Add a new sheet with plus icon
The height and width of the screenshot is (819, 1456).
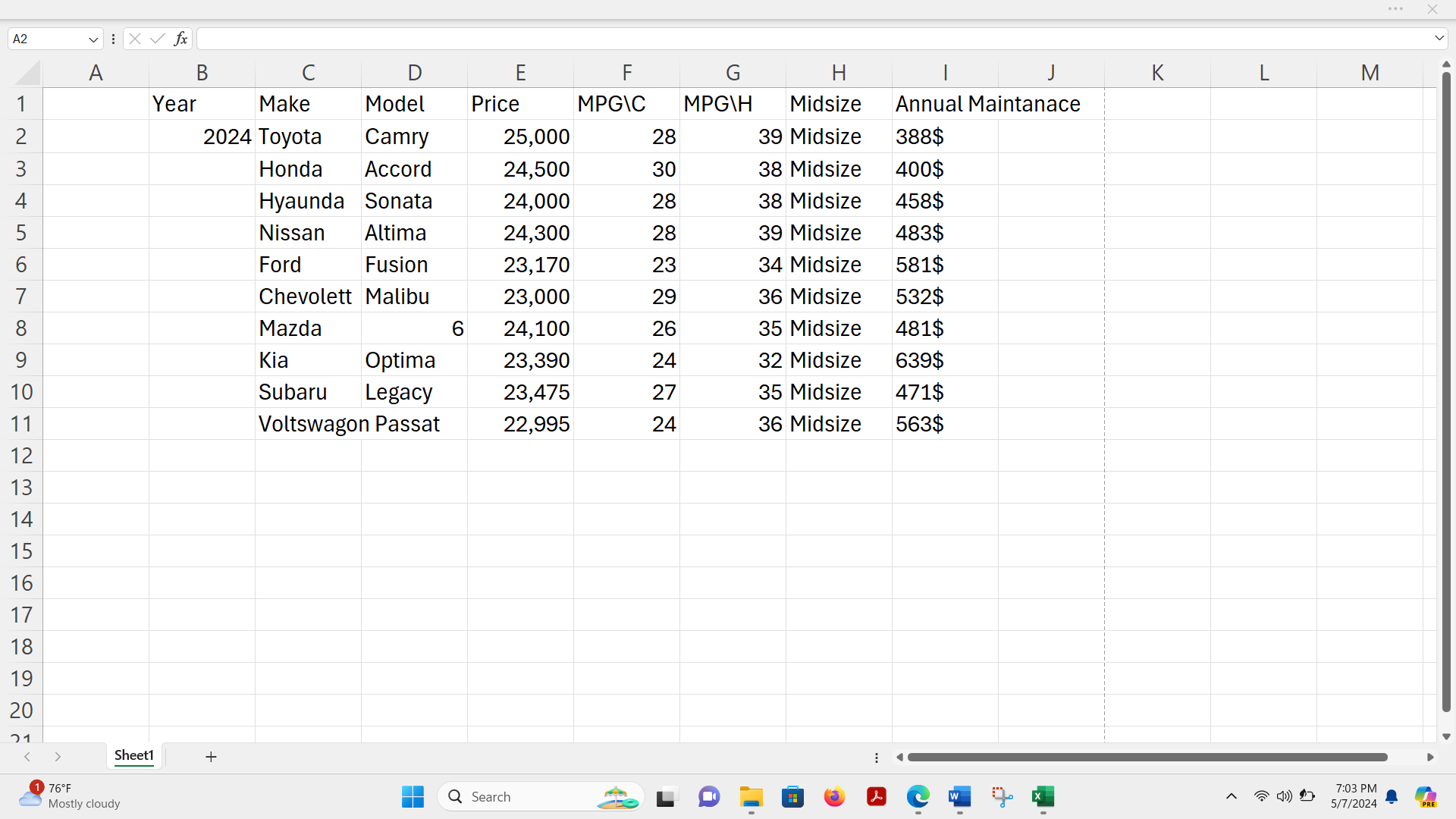pyautogui.click(x=211, y=757)
